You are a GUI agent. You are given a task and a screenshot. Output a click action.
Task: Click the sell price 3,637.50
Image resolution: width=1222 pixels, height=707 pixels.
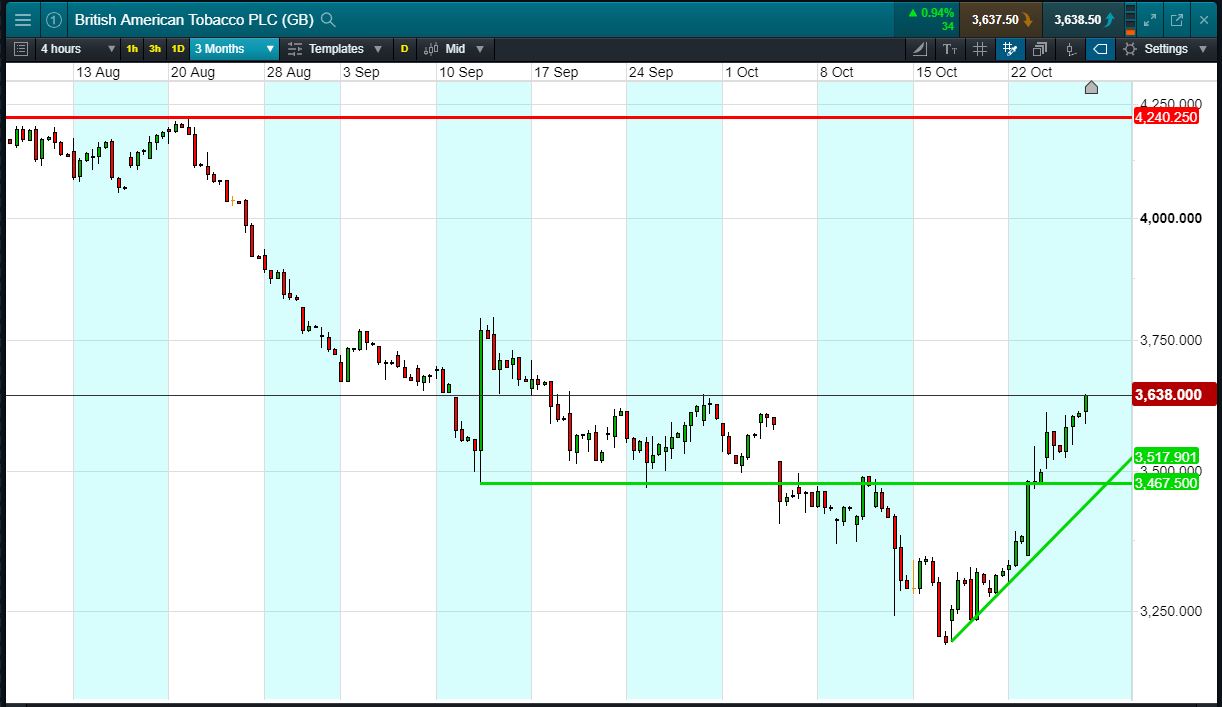1001,19
